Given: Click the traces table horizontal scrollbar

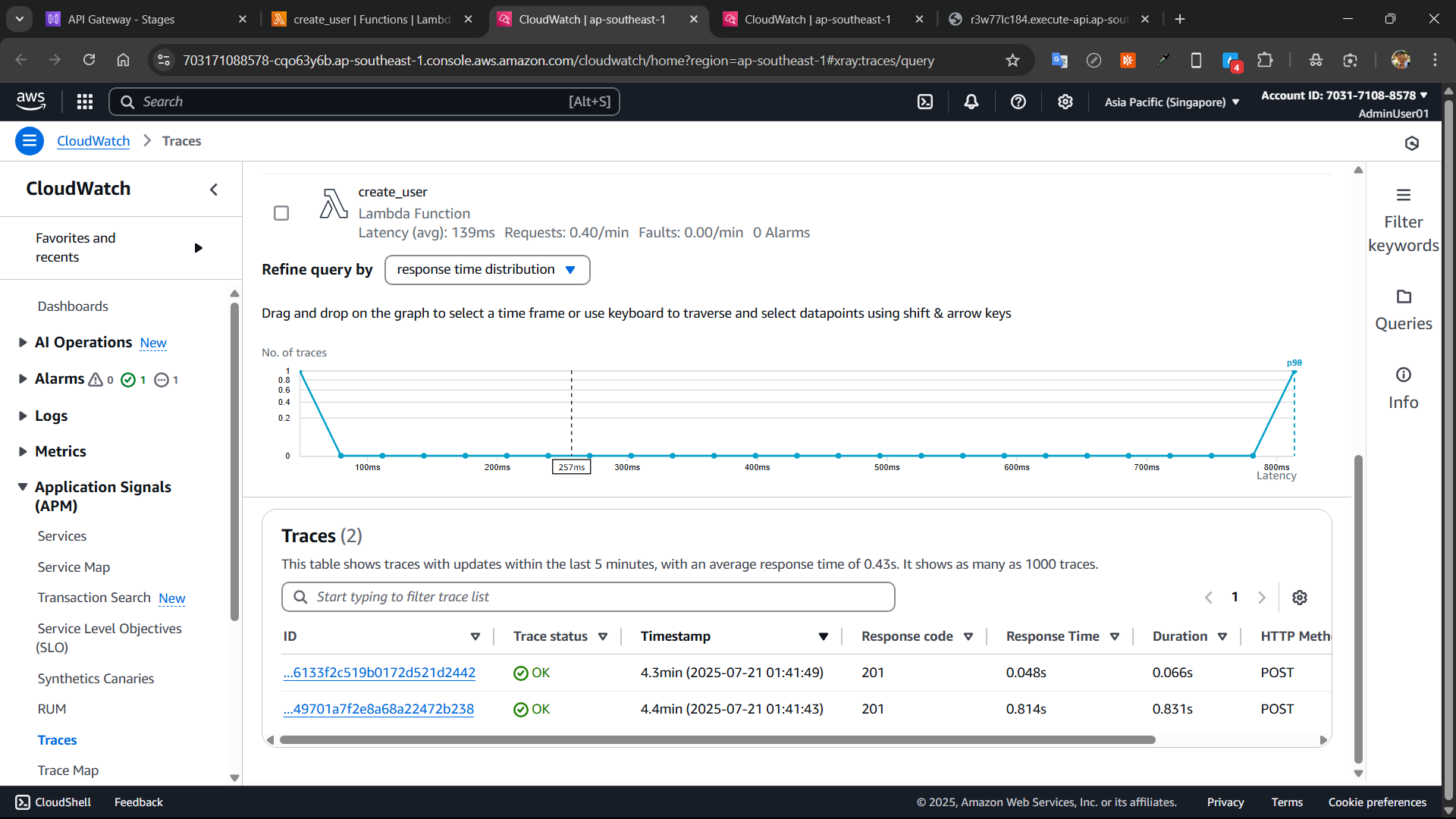Looking at the screenshot, I should [x=717, y=740].
